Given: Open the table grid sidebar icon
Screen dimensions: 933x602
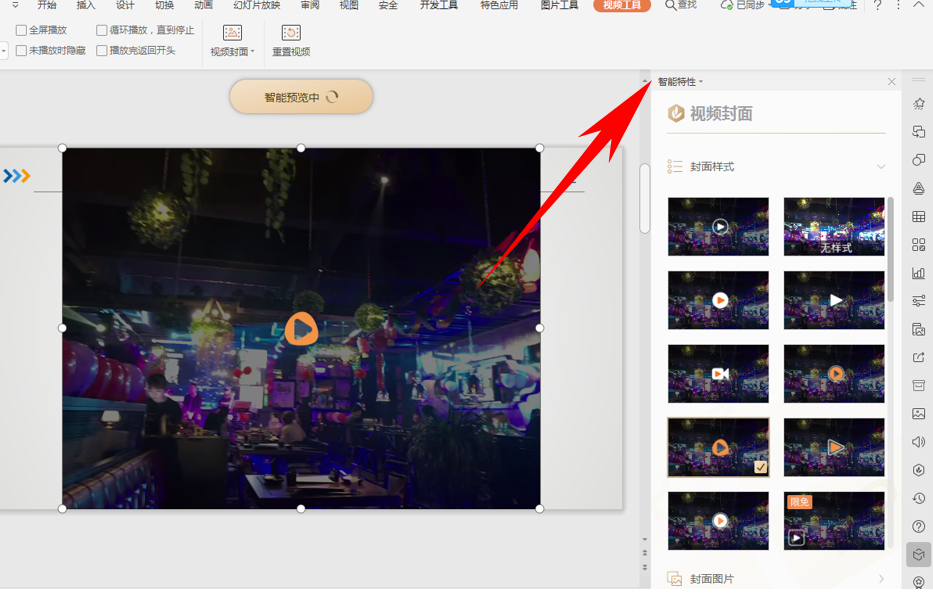Looking at the screenshot, I should click(918, 217).
